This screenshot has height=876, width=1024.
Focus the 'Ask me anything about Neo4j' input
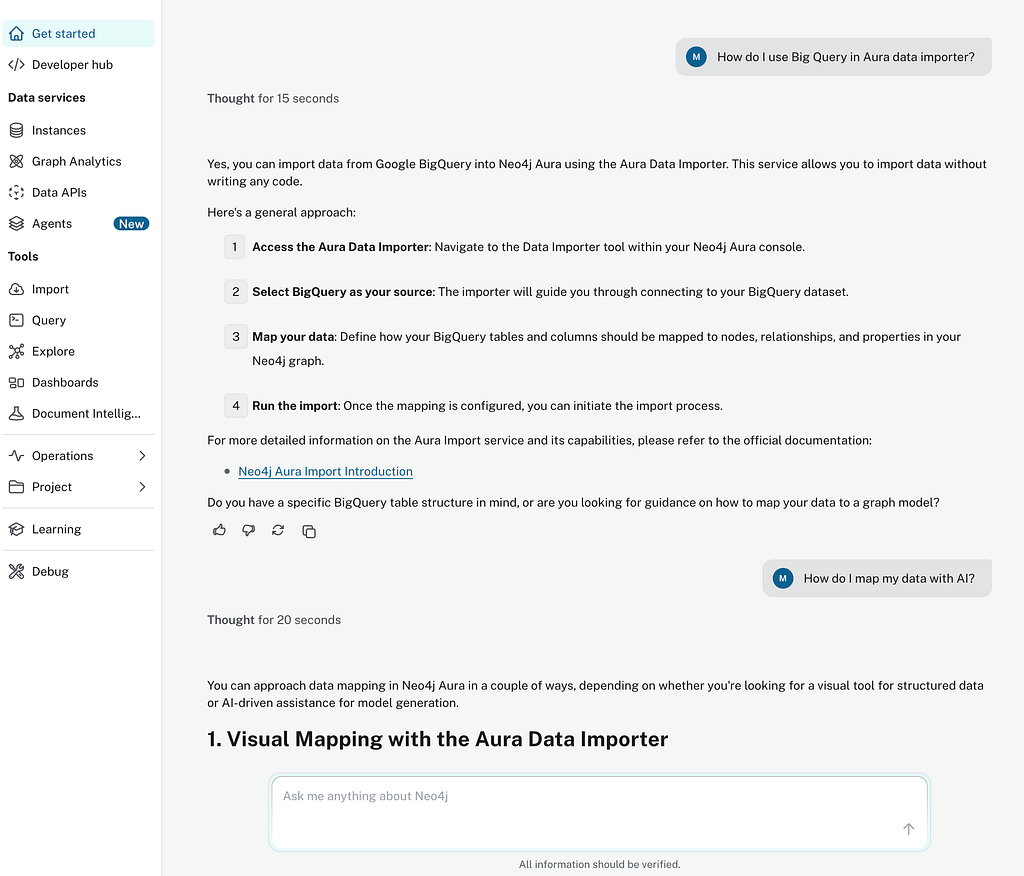point(599,813)
